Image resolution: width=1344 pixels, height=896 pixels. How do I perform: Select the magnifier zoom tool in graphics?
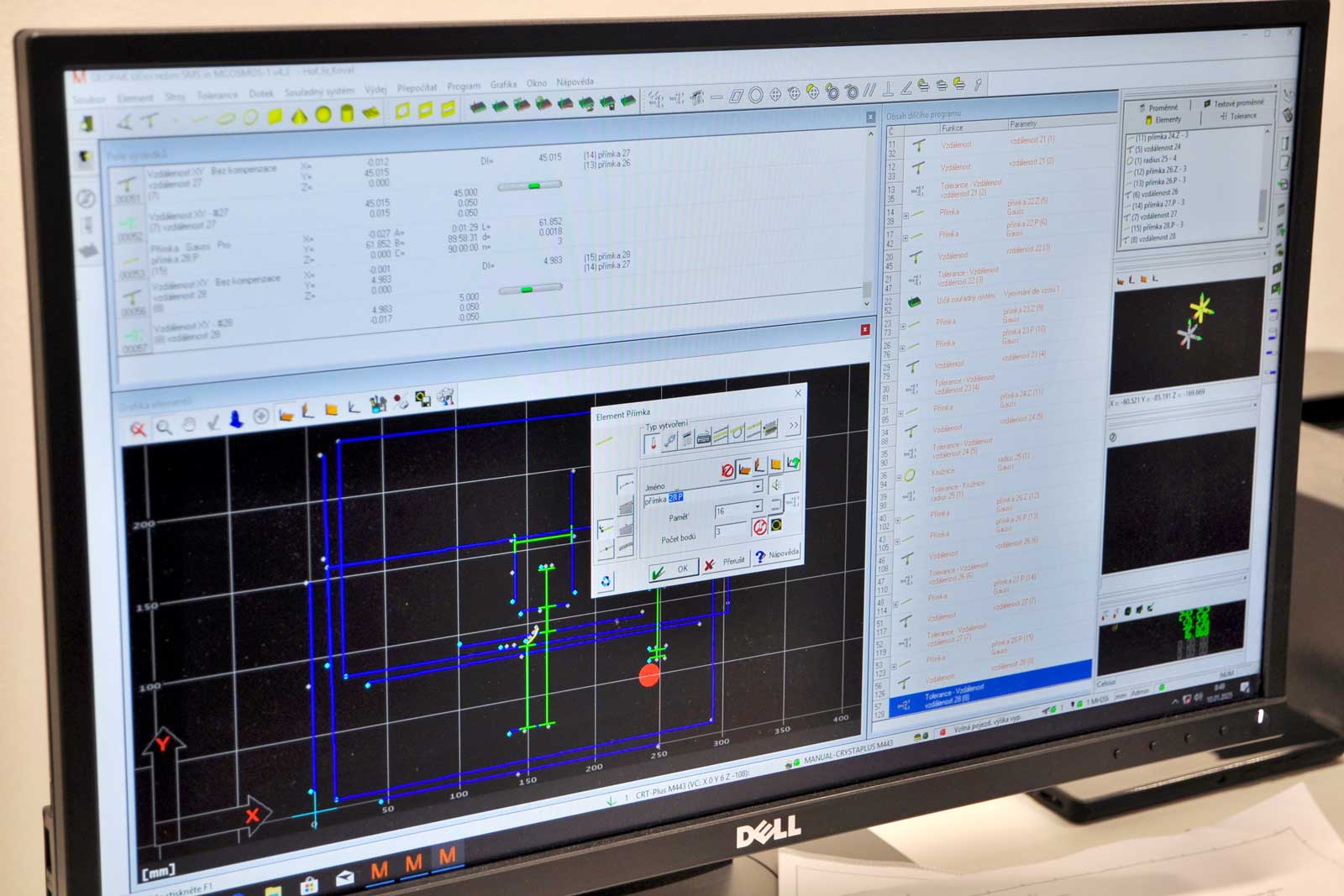(x=164, y=427)
